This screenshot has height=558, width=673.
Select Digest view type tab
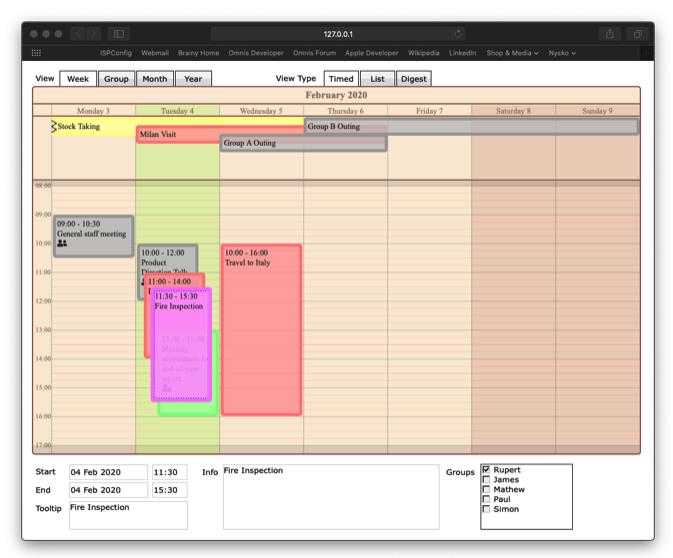[x=414, y=79]
